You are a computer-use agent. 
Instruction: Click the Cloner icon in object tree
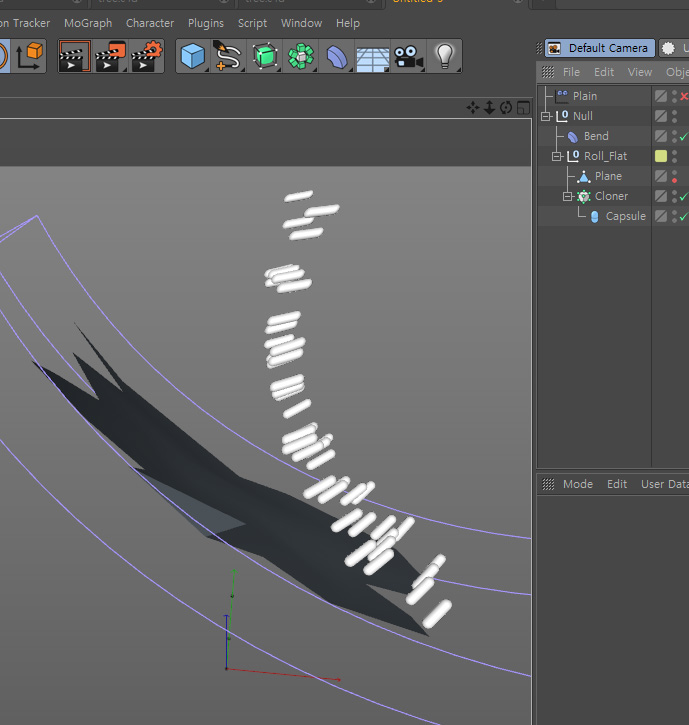(584, 197)
